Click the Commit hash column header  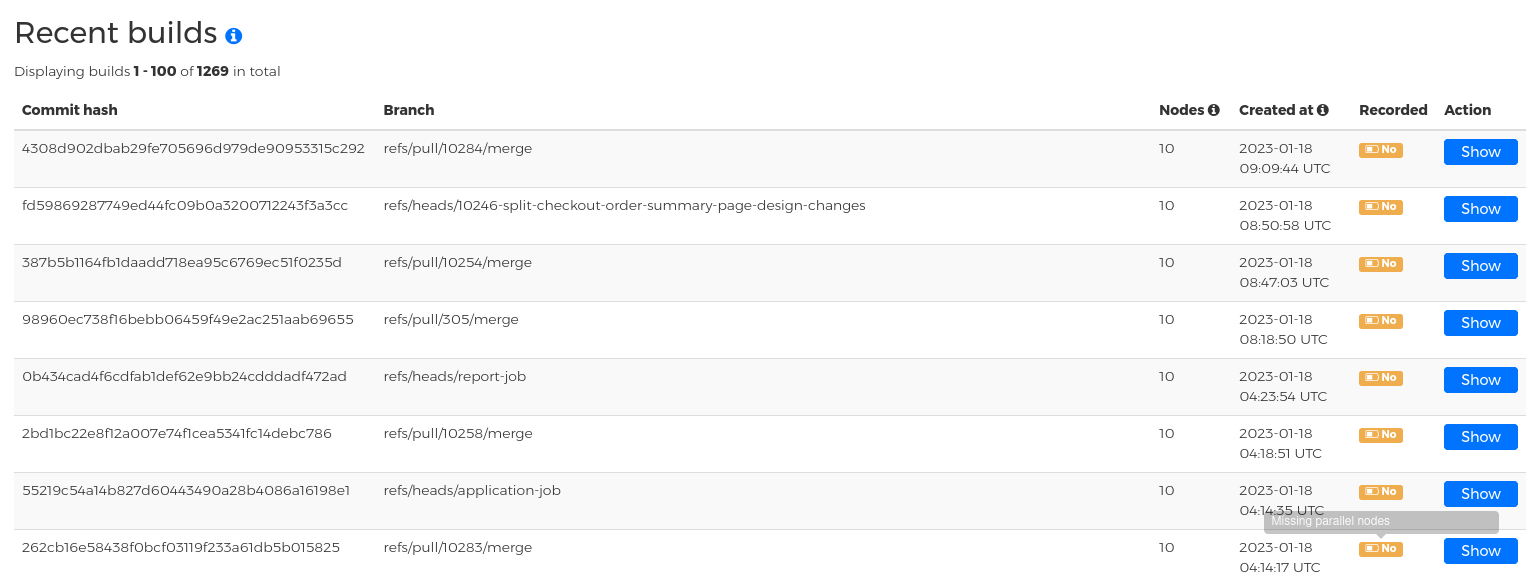coord(69,110)
